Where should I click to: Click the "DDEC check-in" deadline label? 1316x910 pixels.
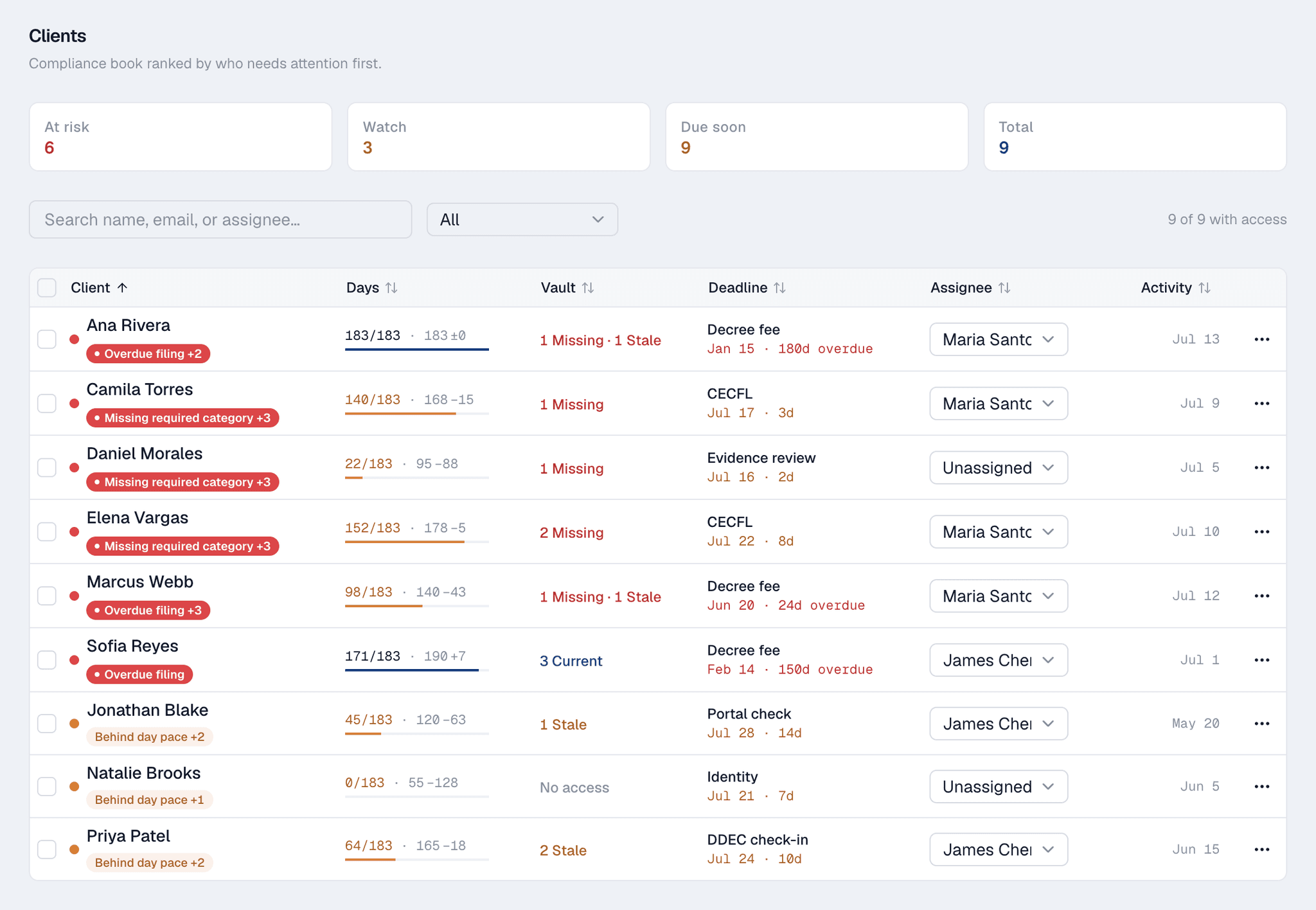coord(758,840)
